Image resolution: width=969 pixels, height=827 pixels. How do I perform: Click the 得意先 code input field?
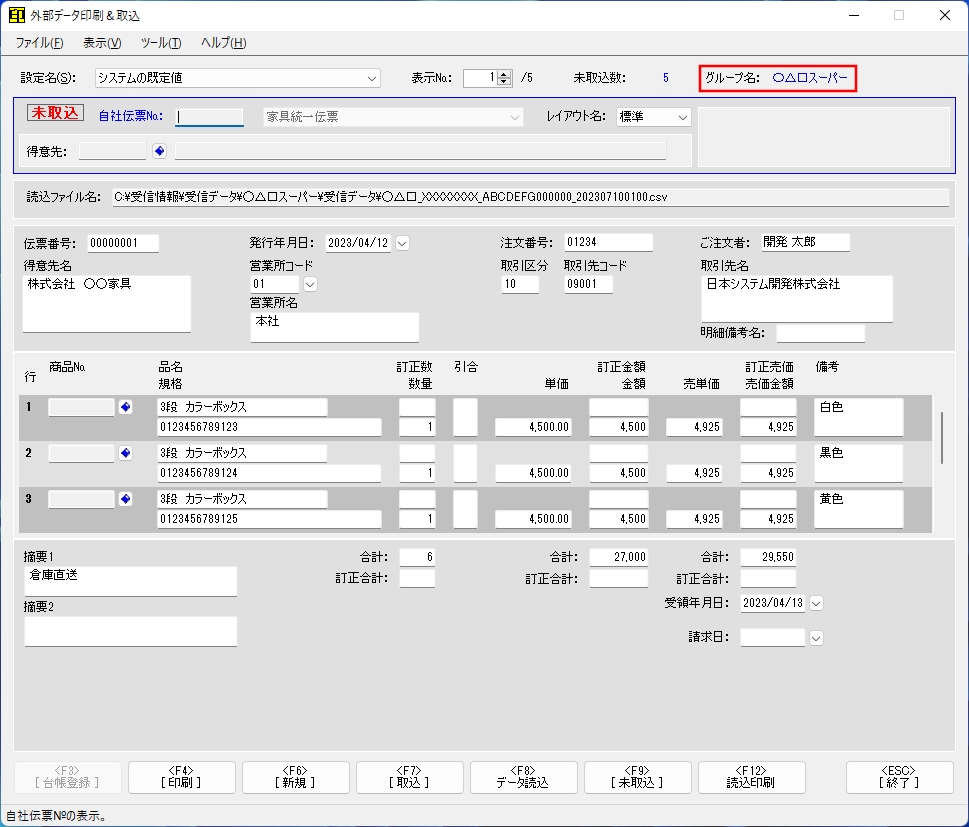coord(112,151)
